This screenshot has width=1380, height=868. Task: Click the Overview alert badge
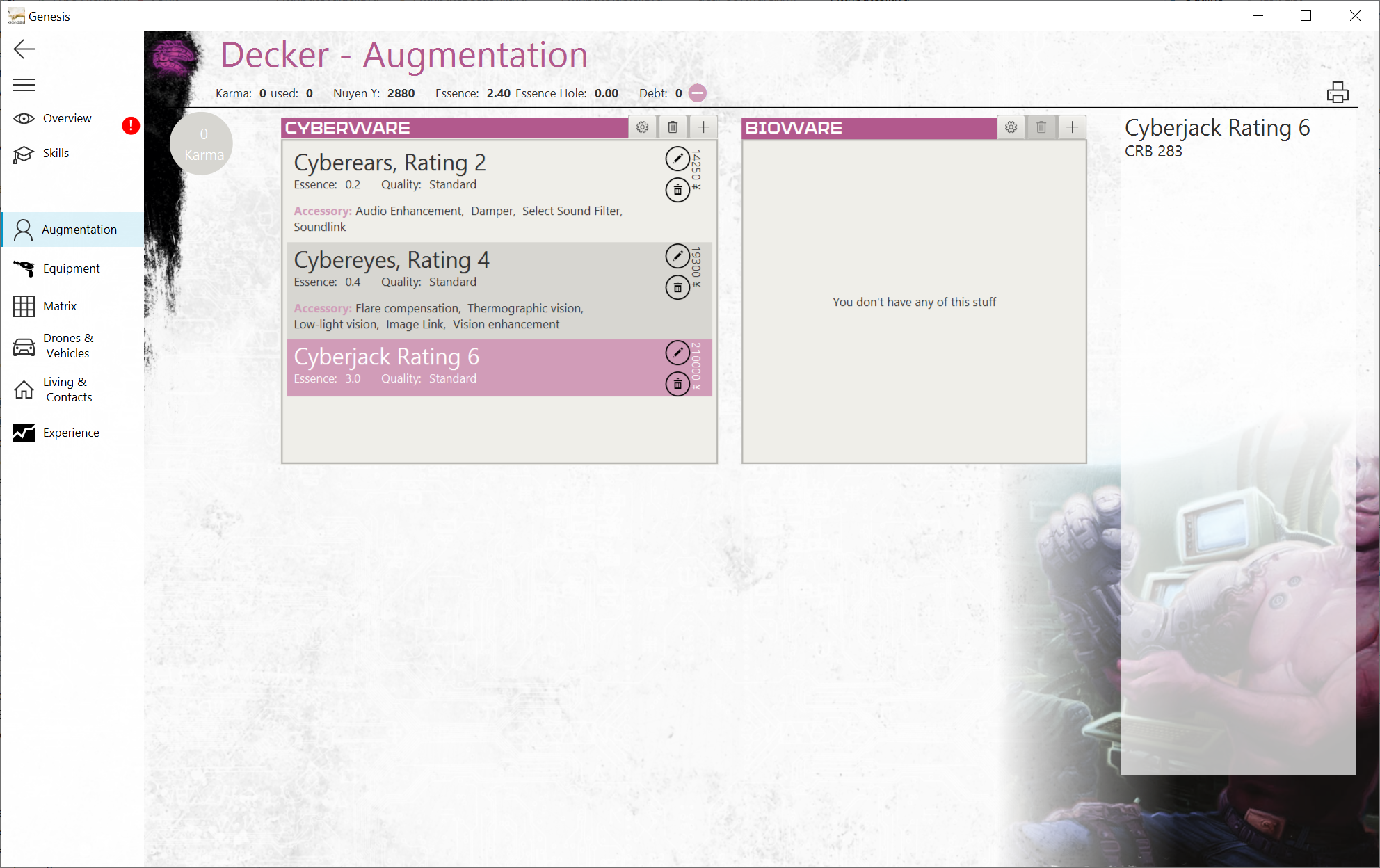pos(131,126)
